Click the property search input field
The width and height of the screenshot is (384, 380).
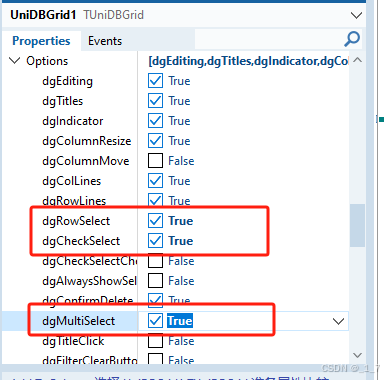[x=269, y=39]
